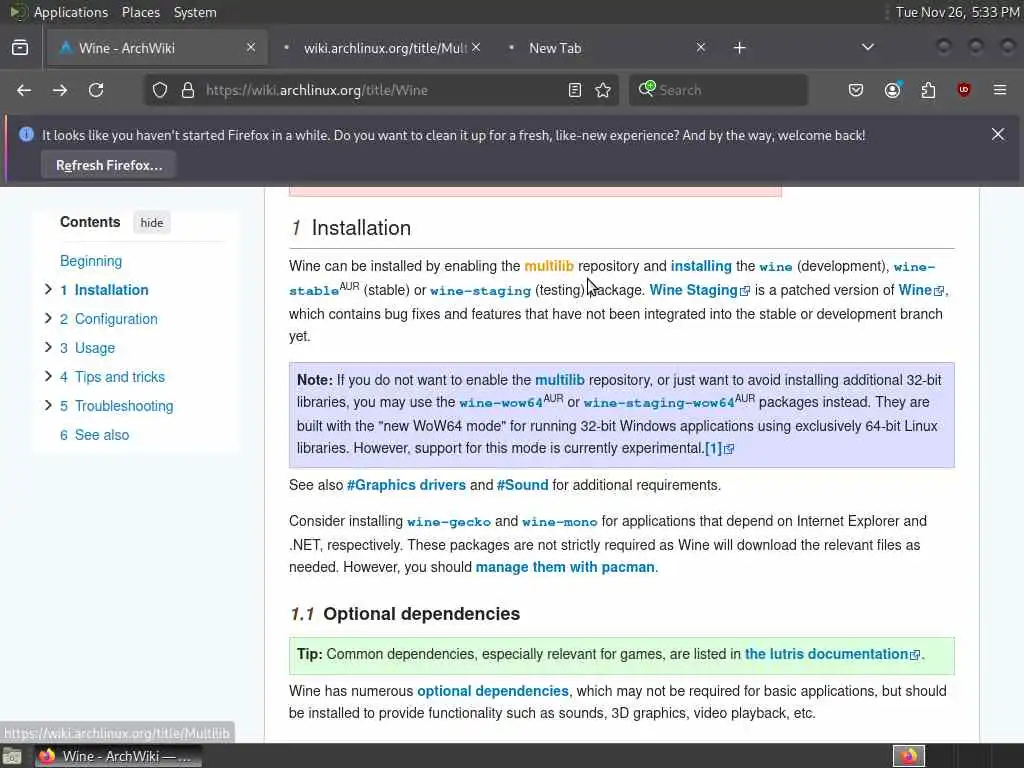Switch to the Wine - ArchWiki tab
This screenshot has height=768, width=1024.
[x=157, y=48]
